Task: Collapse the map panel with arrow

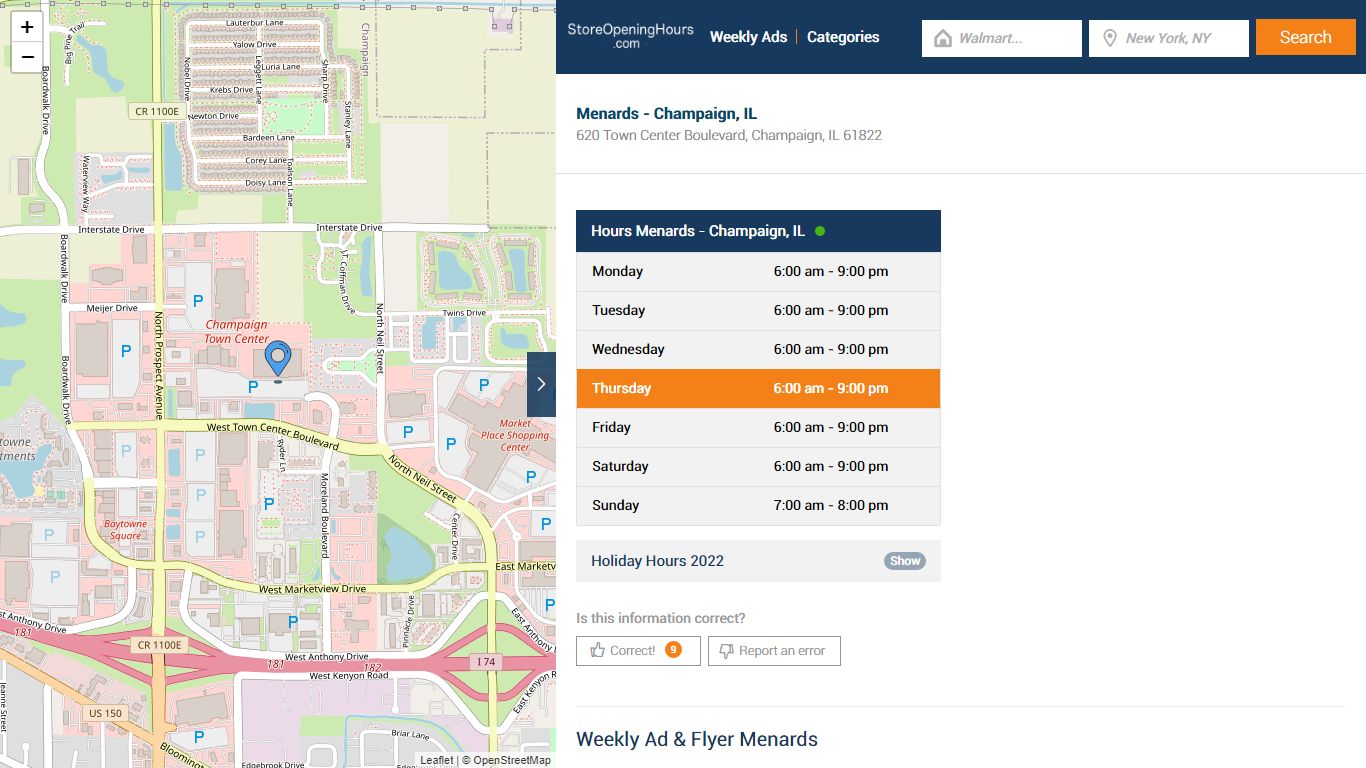Action: [541, 384]
